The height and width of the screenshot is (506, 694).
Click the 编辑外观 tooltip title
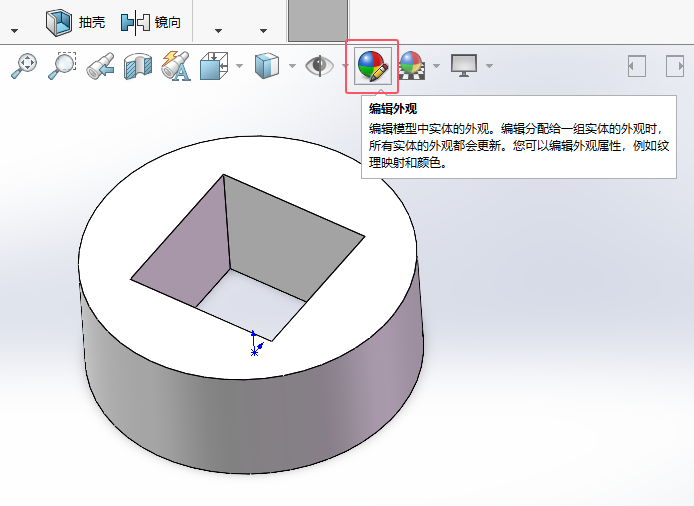pos(393,108)
